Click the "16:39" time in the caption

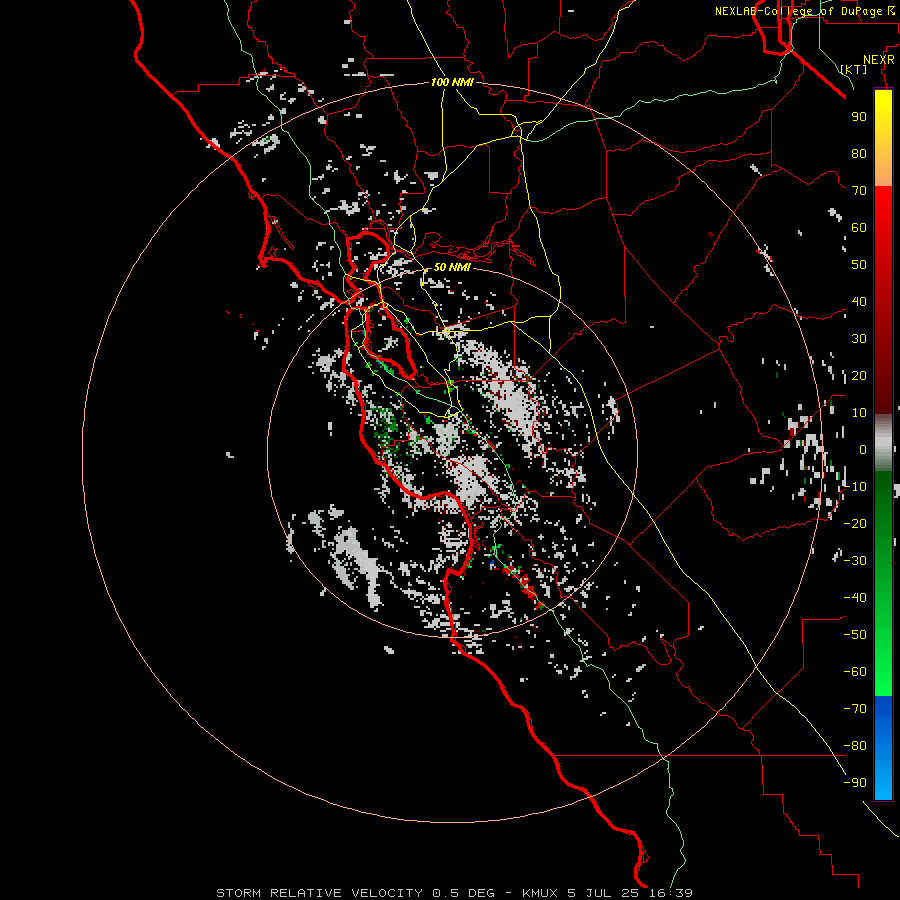671,893
